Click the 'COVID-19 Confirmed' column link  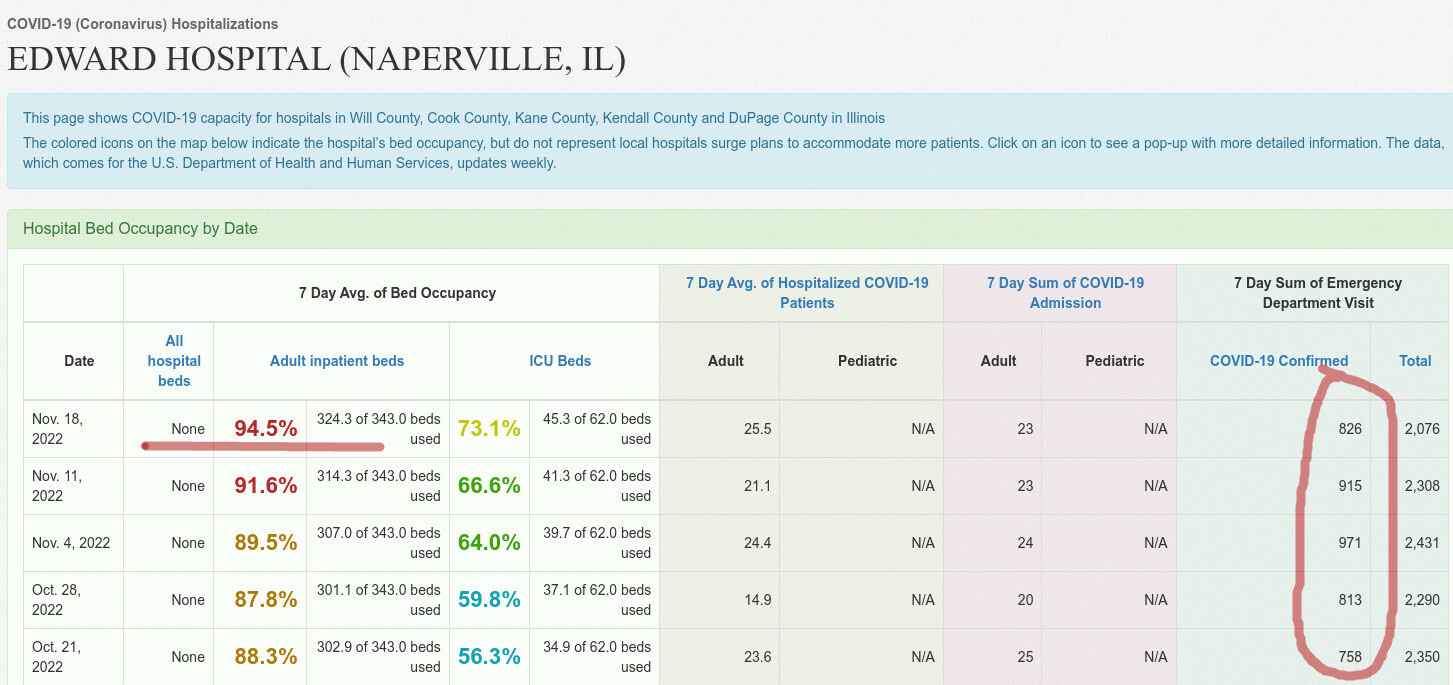[1279, 361]
